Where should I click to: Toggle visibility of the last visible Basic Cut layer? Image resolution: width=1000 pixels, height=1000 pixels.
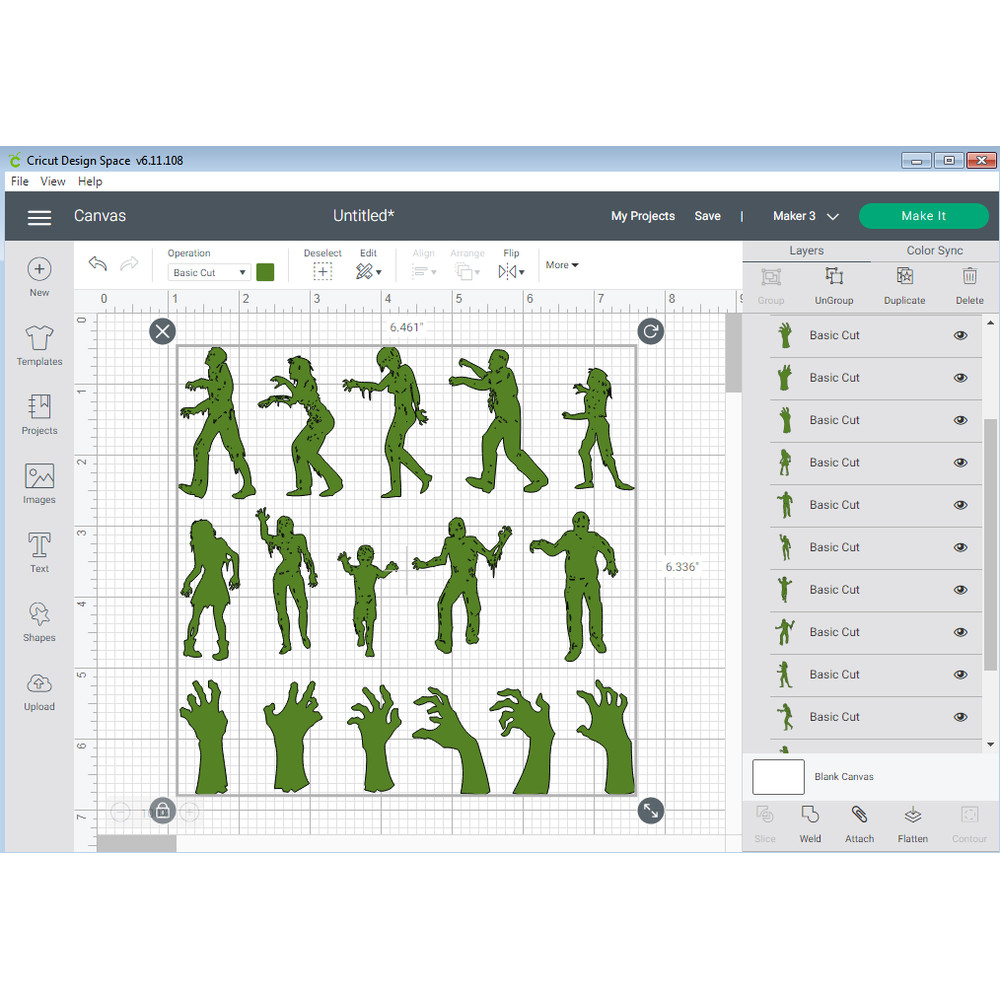[960, 717]
